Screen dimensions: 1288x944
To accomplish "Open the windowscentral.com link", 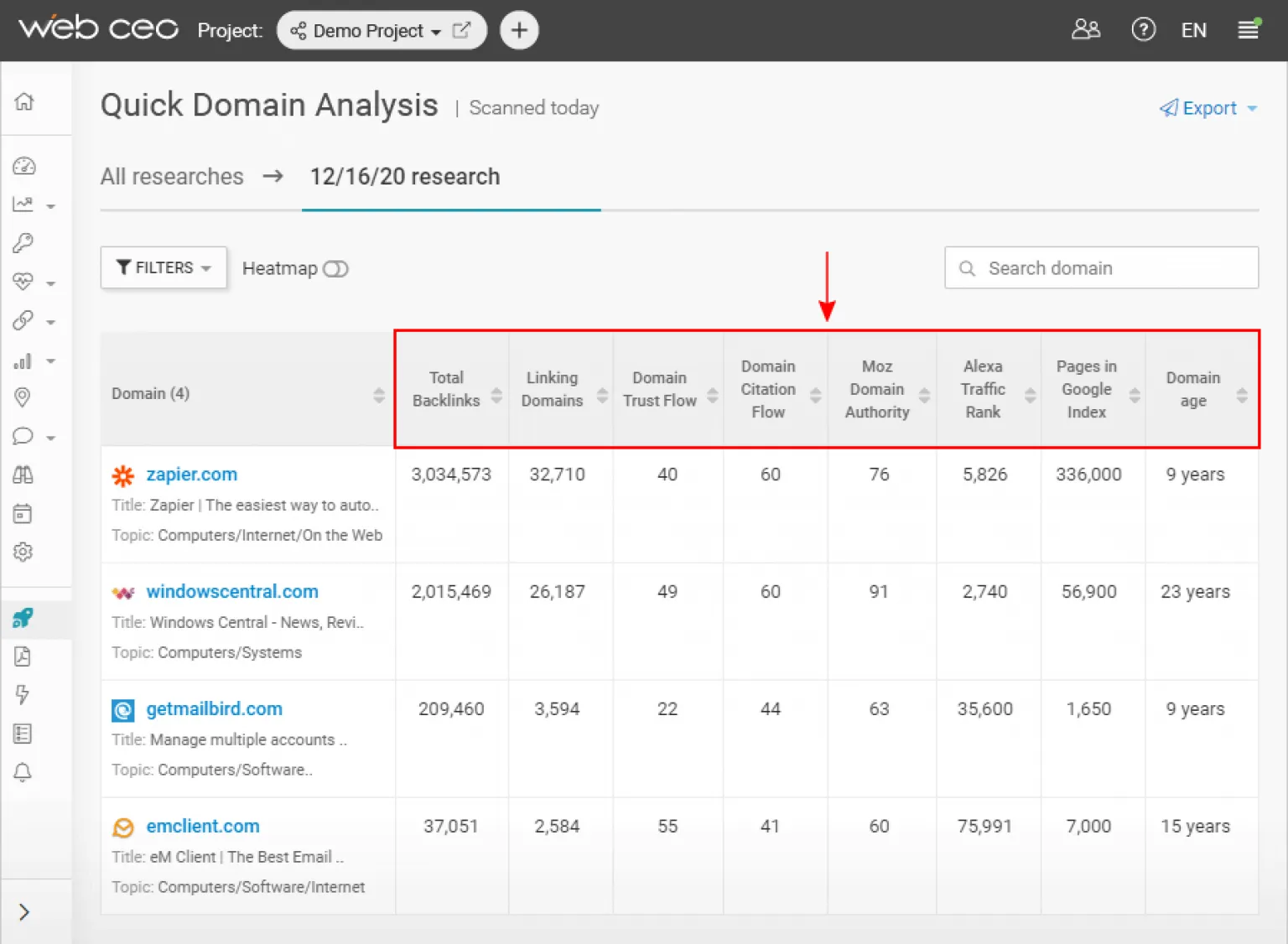I will [232, 592].
